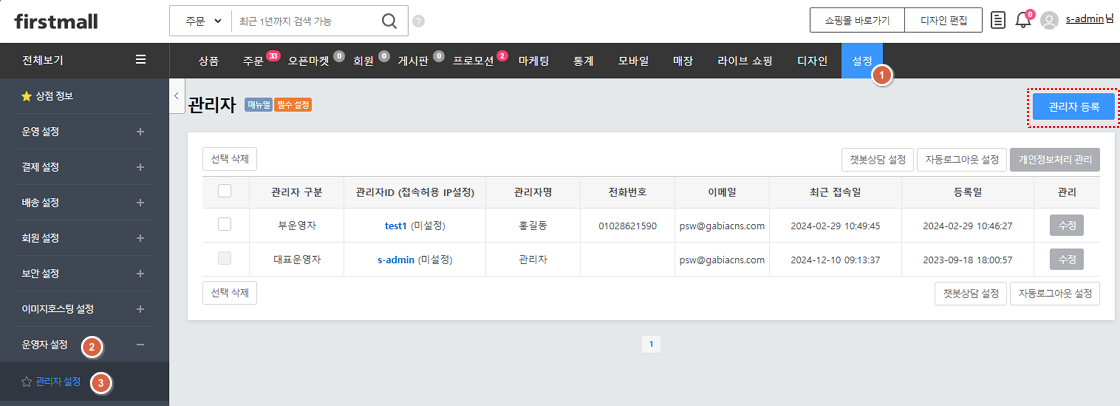Viewport: 1120px width, 406px height.
Task: Open the 상품 top menu
Action: pyautogui.click(x=209, y=61)
